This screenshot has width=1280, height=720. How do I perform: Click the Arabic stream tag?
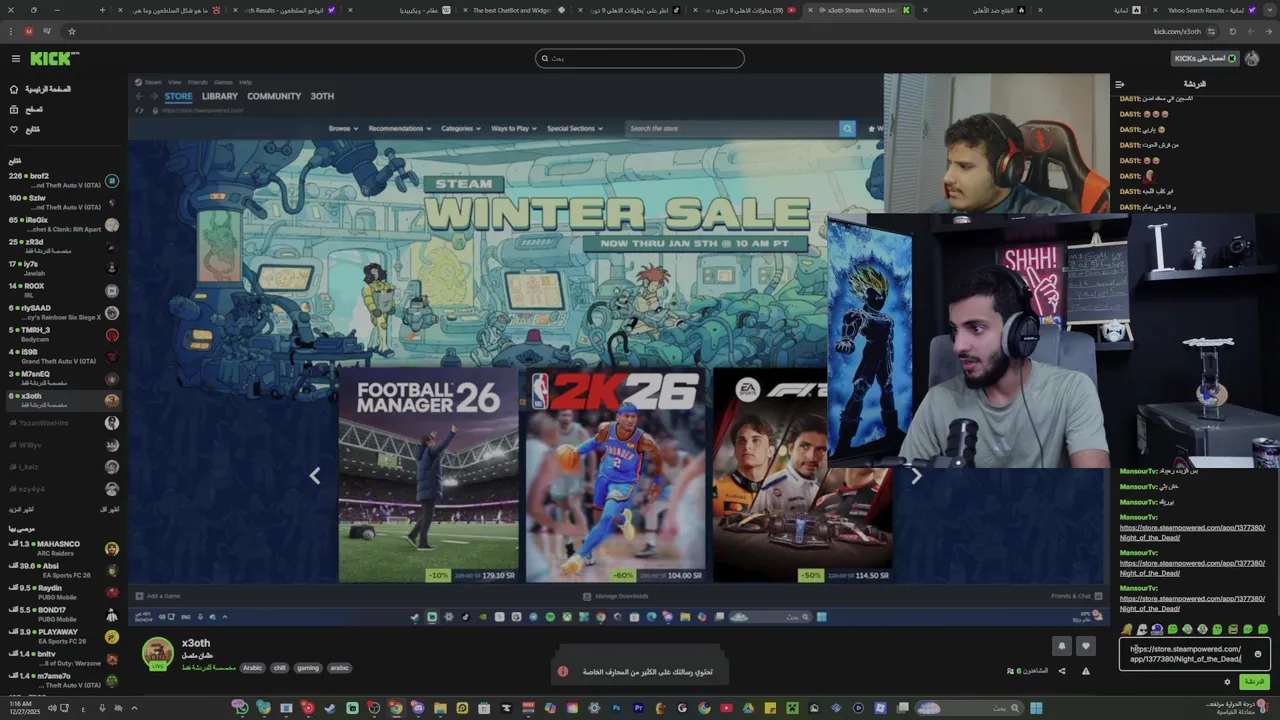(252, 668)
